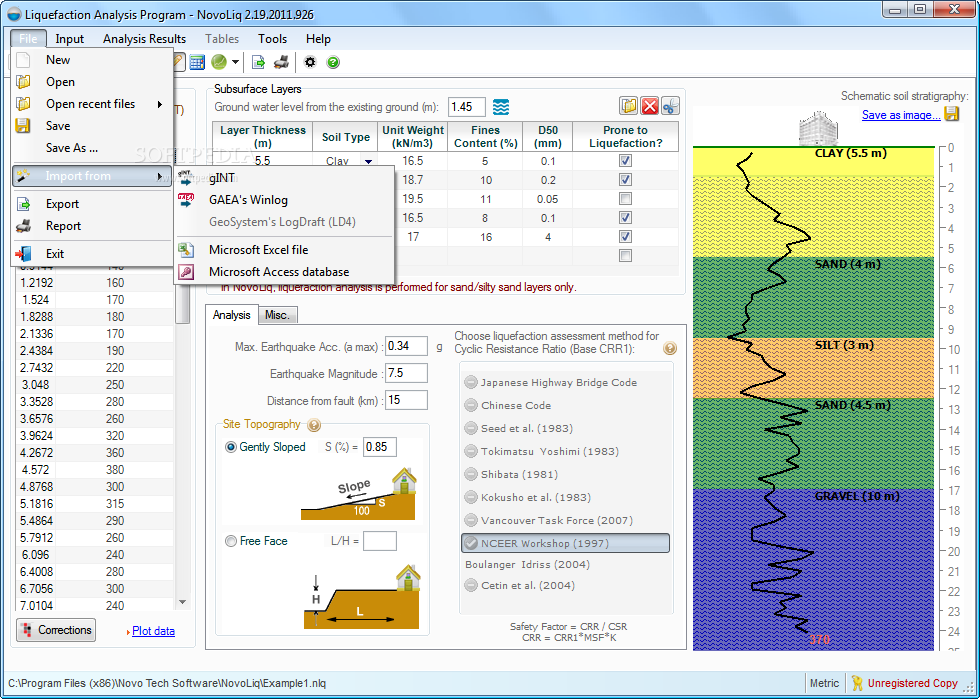The image size is (980, 699).
Task: Click the Corrections button
Action: (x=56, y=630)
